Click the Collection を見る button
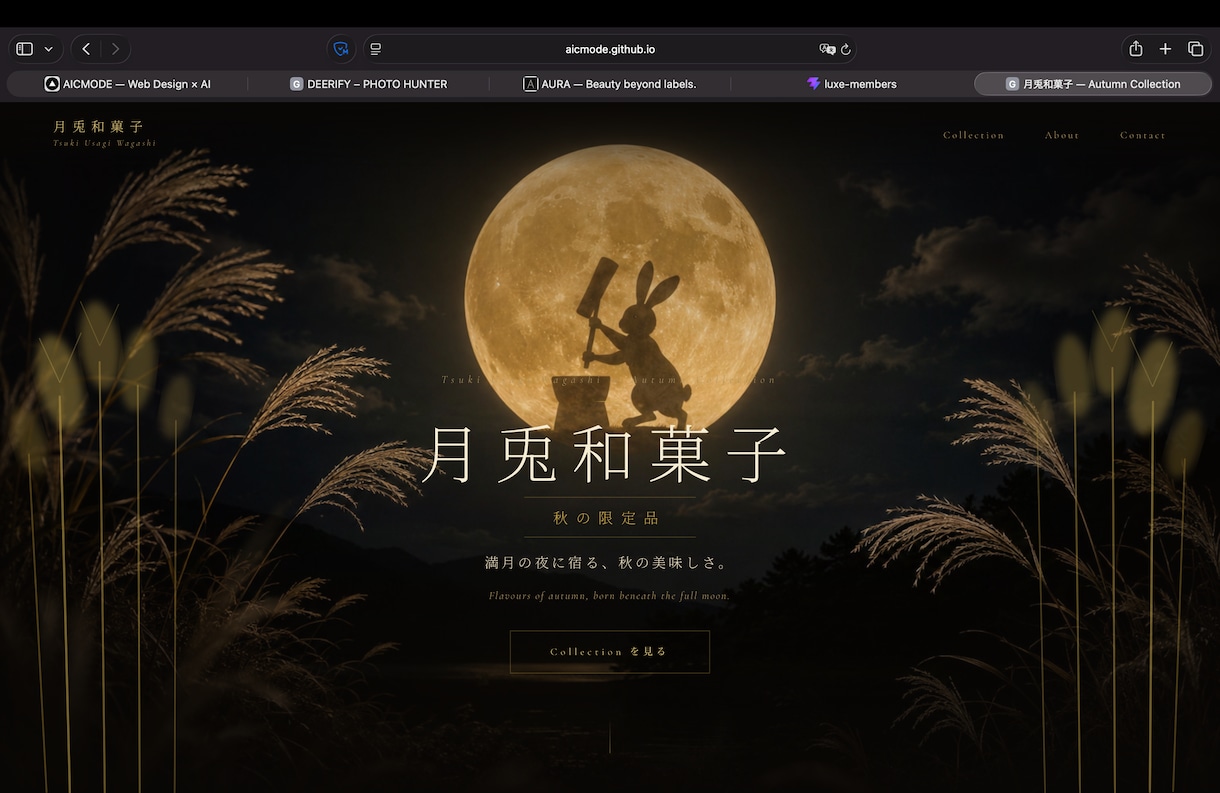This screenshot has width=1220, height=793. coord(610,652)
